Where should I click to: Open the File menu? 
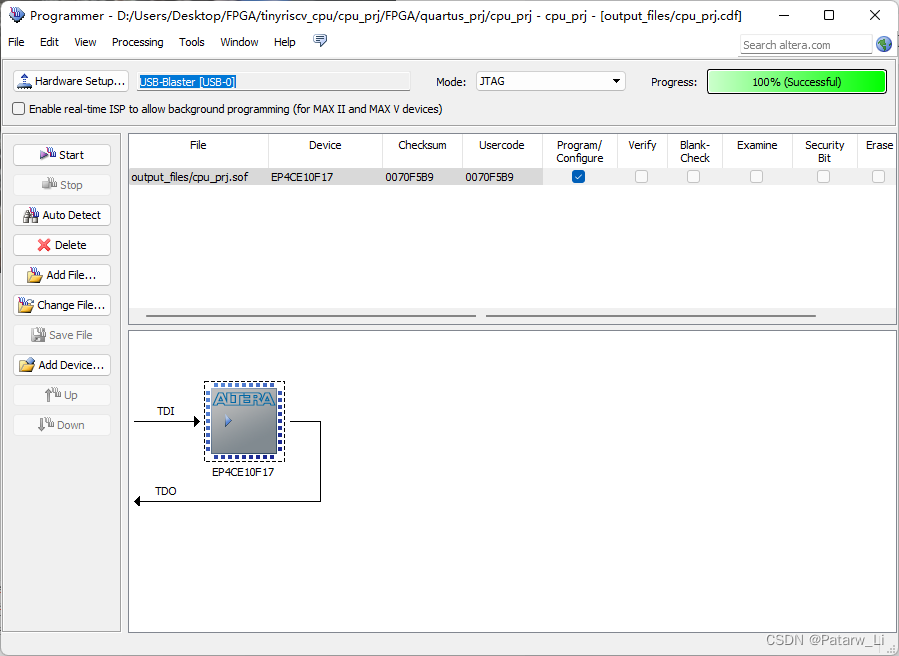tap(16, 42)
